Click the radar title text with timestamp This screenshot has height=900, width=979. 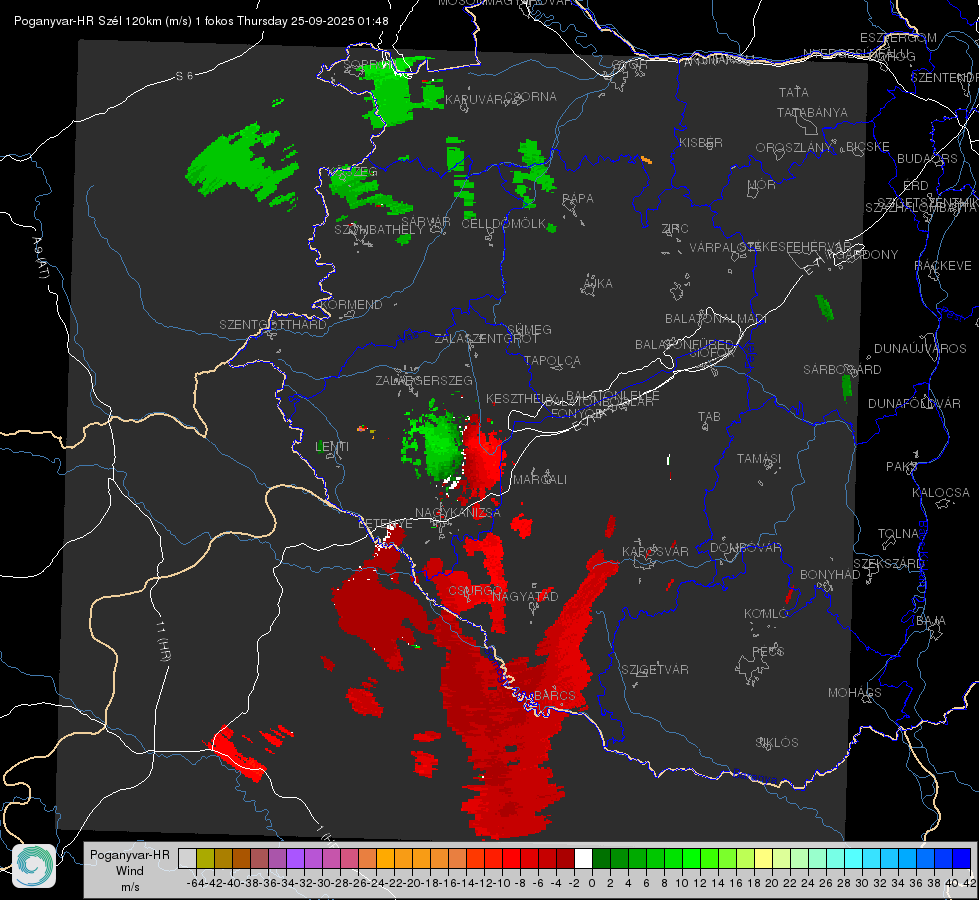pos(201,21)
